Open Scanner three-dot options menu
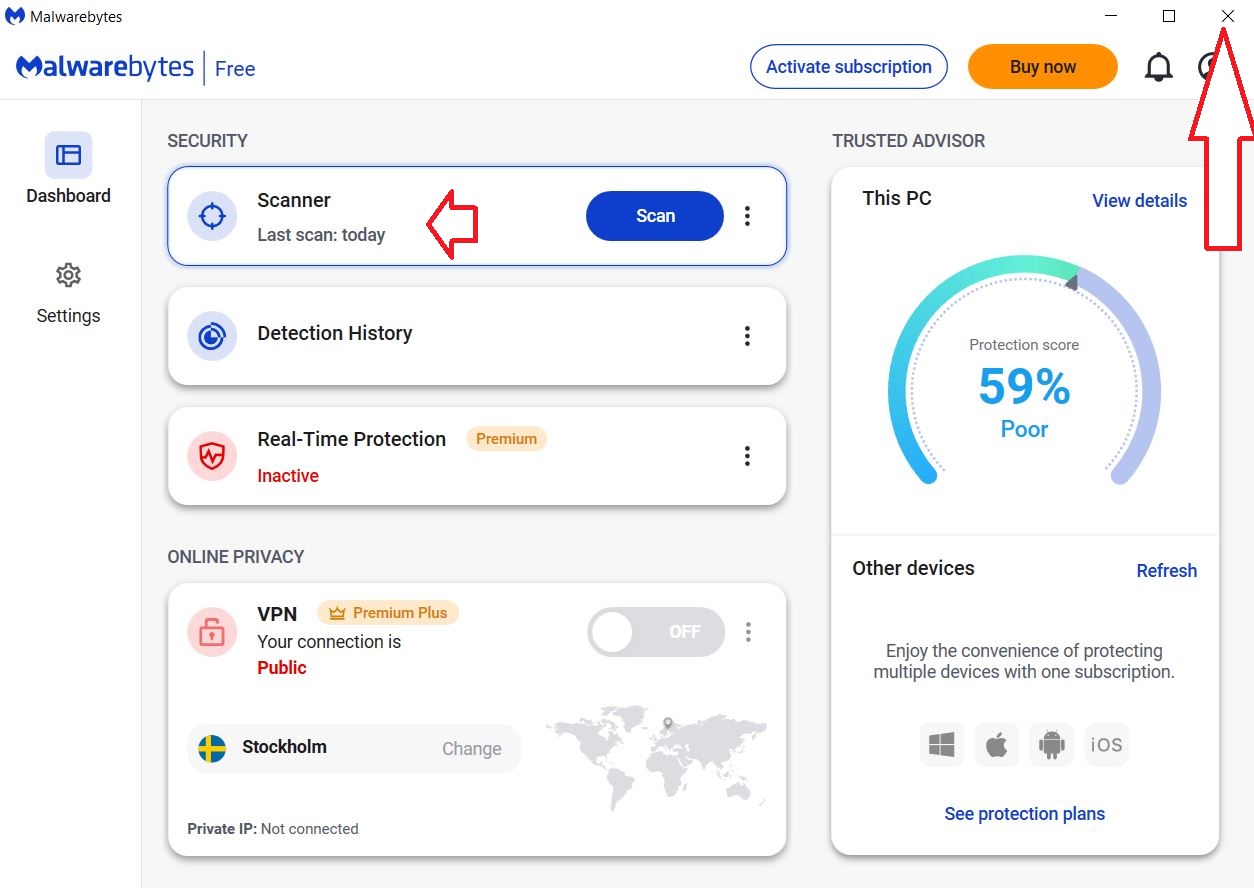The height and width of the screenshot is (888, 1254). tap(747, 216)
